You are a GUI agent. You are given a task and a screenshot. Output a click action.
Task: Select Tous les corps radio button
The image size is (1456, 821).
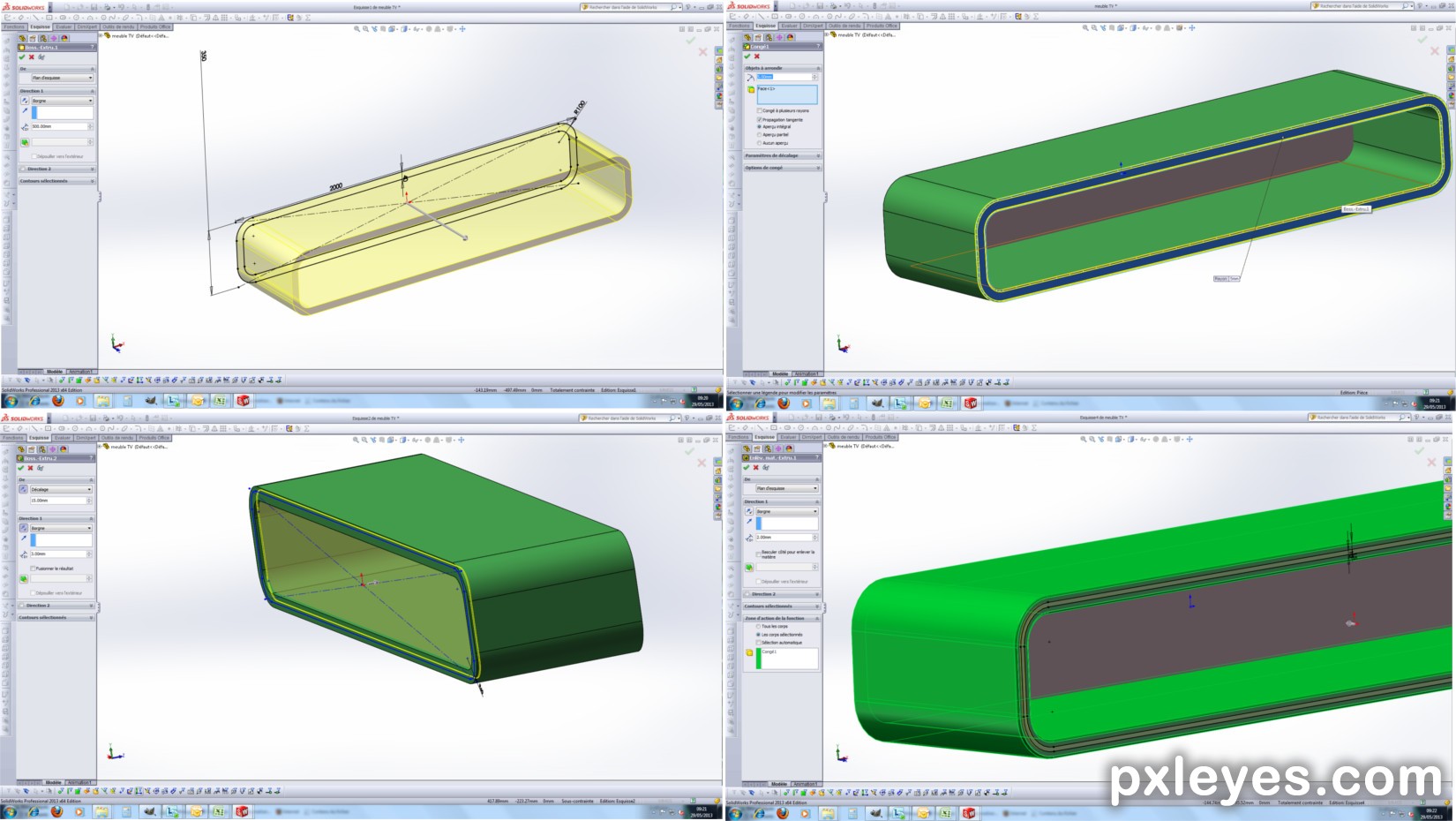click(x=758, y=627)
